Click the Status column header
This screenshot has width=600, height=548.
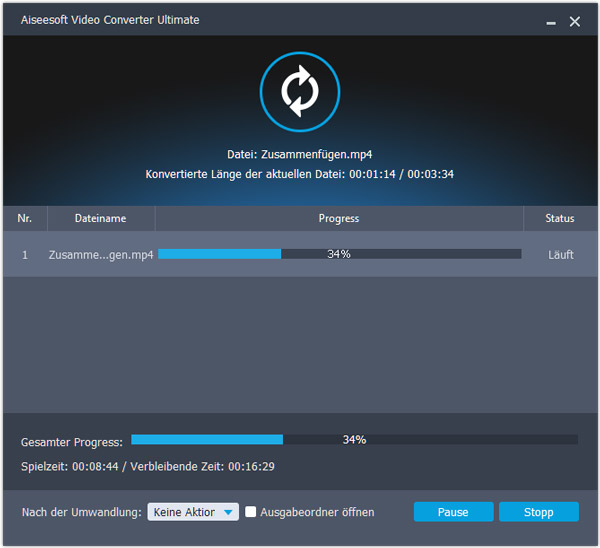pyautogui.click(x=560, y=218)
